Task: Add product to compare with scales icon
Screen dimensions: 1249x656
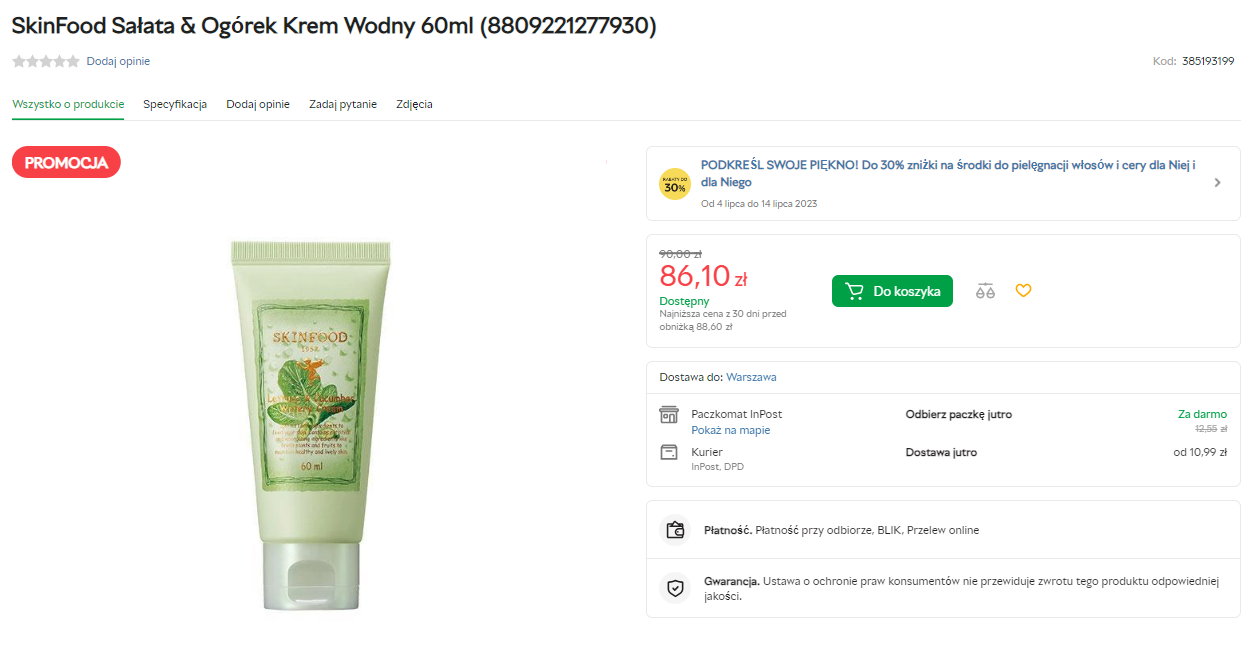Action: (985, 291)
